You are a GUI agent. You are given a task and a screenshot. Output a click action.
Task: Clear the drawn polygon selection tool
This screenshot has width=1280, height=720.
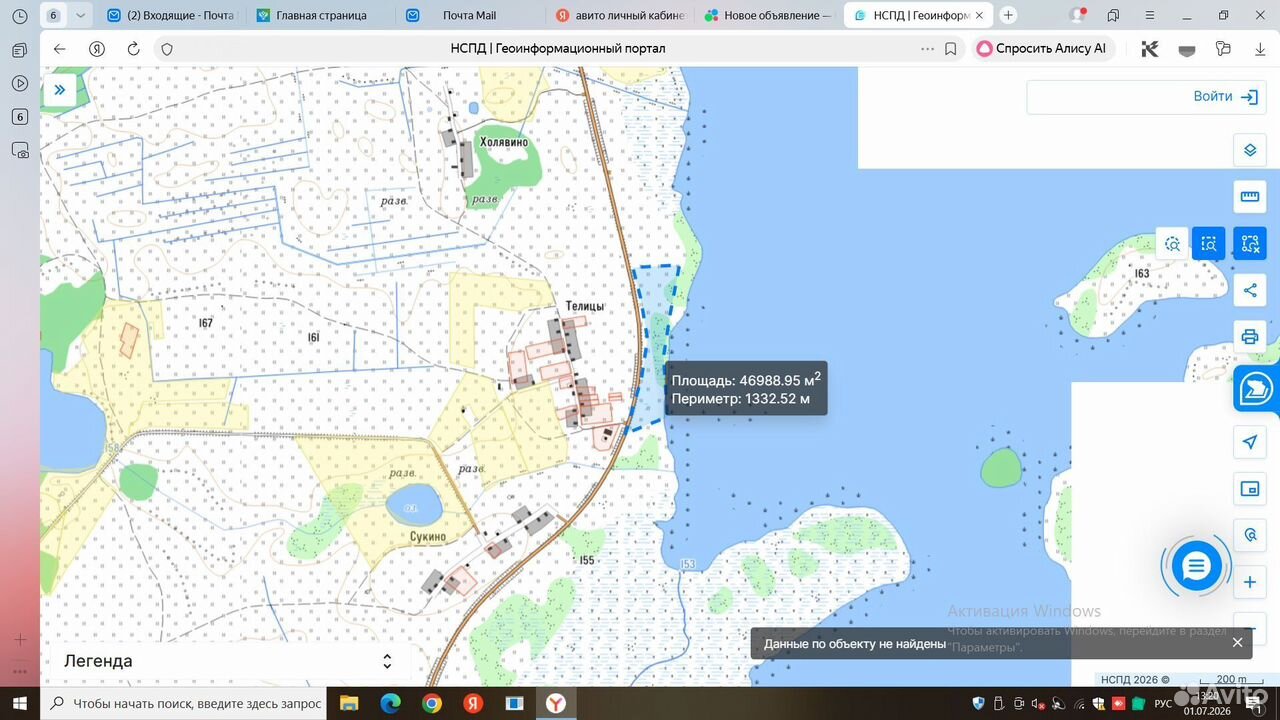(x=1250, y=243)
